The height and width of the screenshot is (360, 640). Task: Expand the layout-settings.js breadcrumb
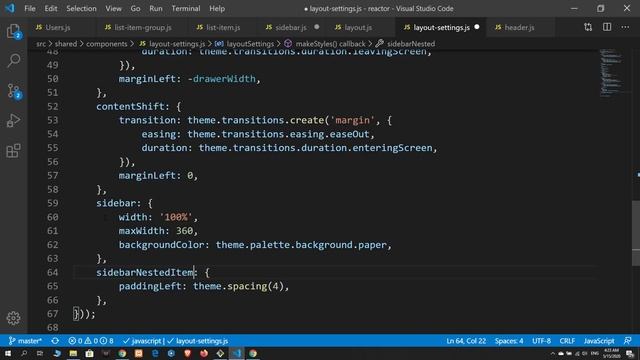coord(172,44)
